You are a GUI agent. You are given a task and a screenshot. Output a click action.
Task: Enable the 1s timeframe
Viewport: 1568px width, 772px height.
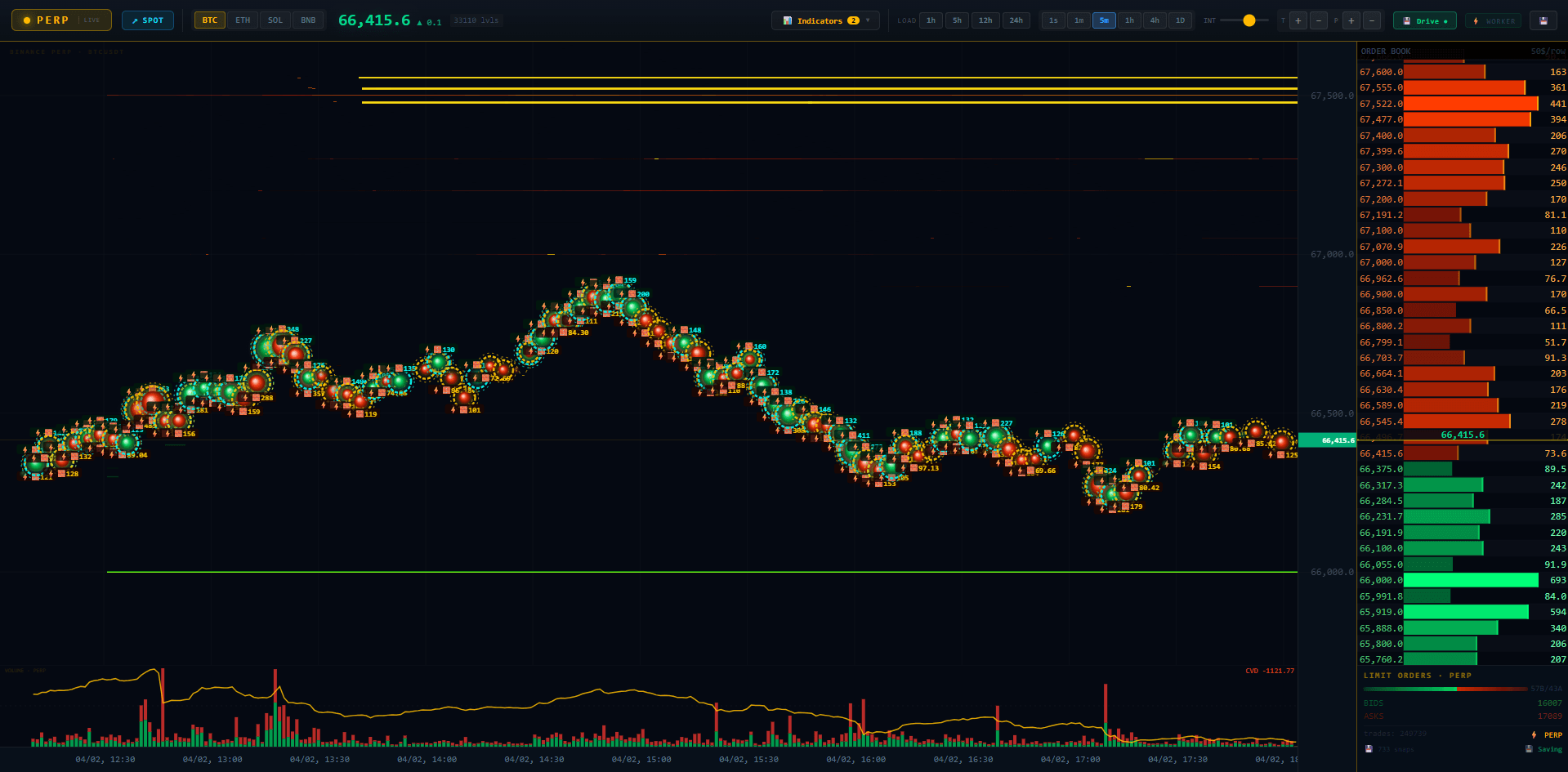[x=1053, y=20]
